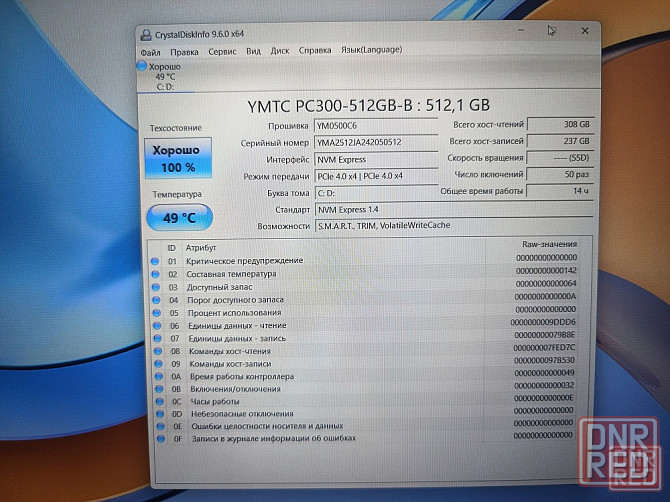The width and height of the screenshot is (670, 502).
Task: Close the CrystalDiskInfo window
Action: pyautogui.click(x=585, y=31)
